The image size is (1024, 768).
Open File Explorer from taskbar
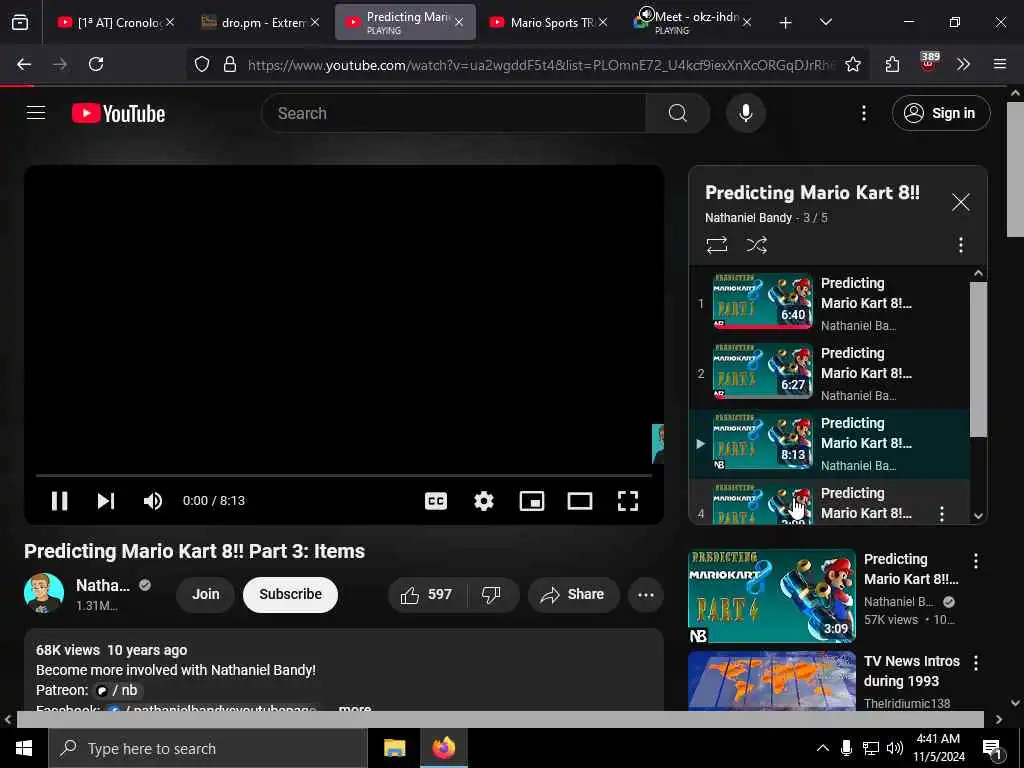coord(394,748)
